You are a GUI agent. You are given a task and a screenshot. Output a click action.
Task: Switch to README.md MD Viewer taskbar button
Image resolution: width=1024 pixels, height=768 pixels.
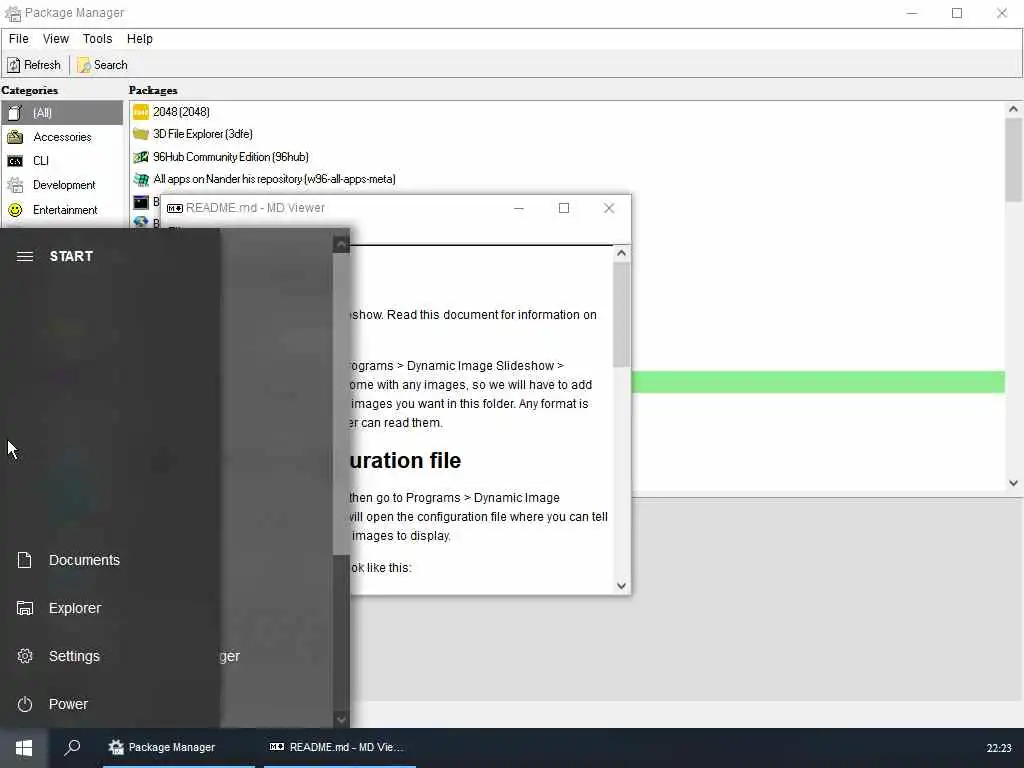pyautogui.click(x=340, y=748)
